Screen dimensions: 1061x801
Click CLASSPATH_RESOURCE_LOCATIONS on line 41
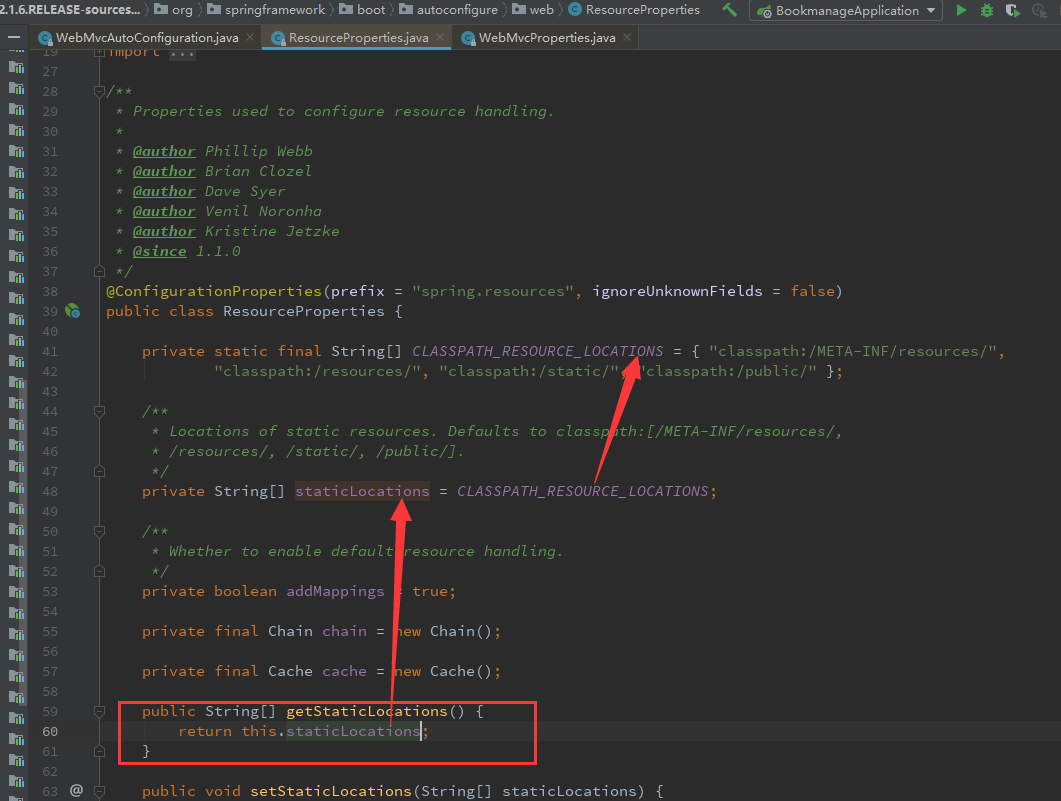(538, 351)
